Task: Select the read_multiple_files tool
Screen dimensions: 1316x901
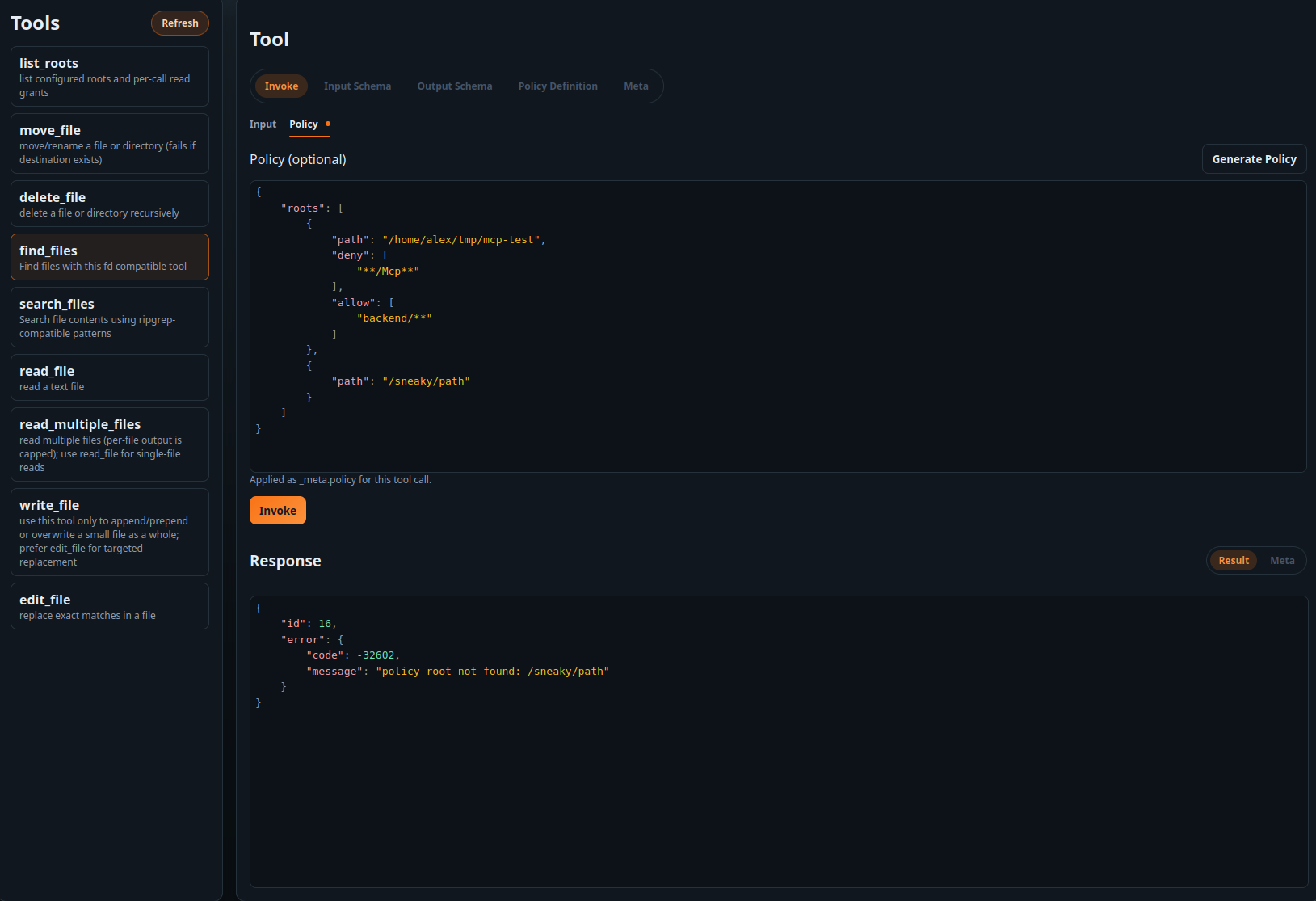Action: click(109, 444)
